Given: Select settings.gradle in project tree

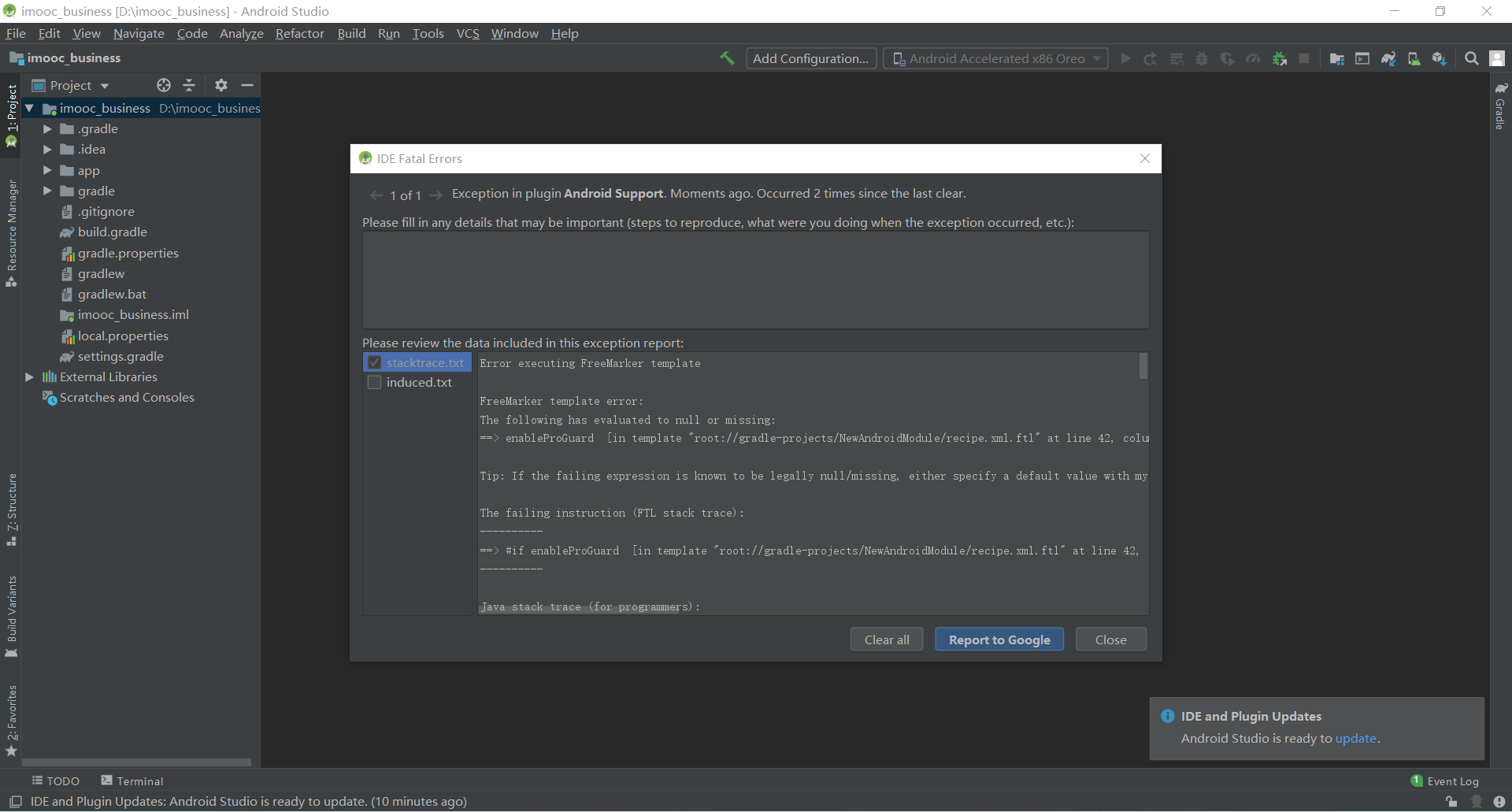Looking at the screenshot, I should [x=112, y=357].
